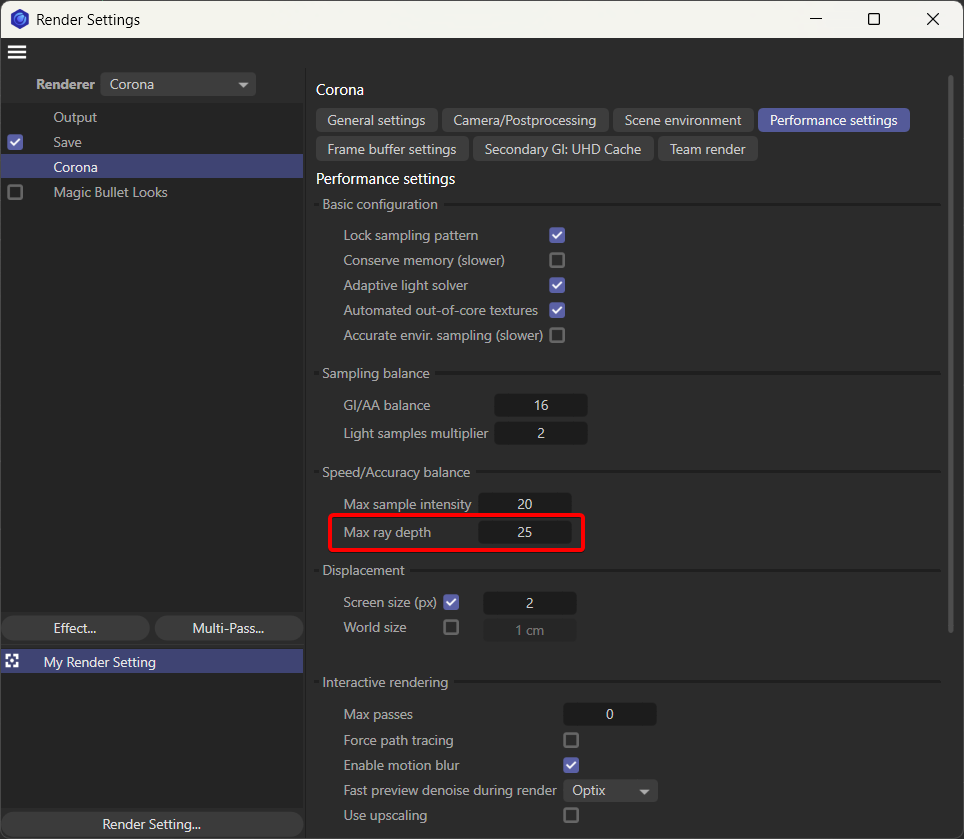This screenshot has height=839, width=964.
Task: Click the Render Setting... button
Action: click(152, 824)
